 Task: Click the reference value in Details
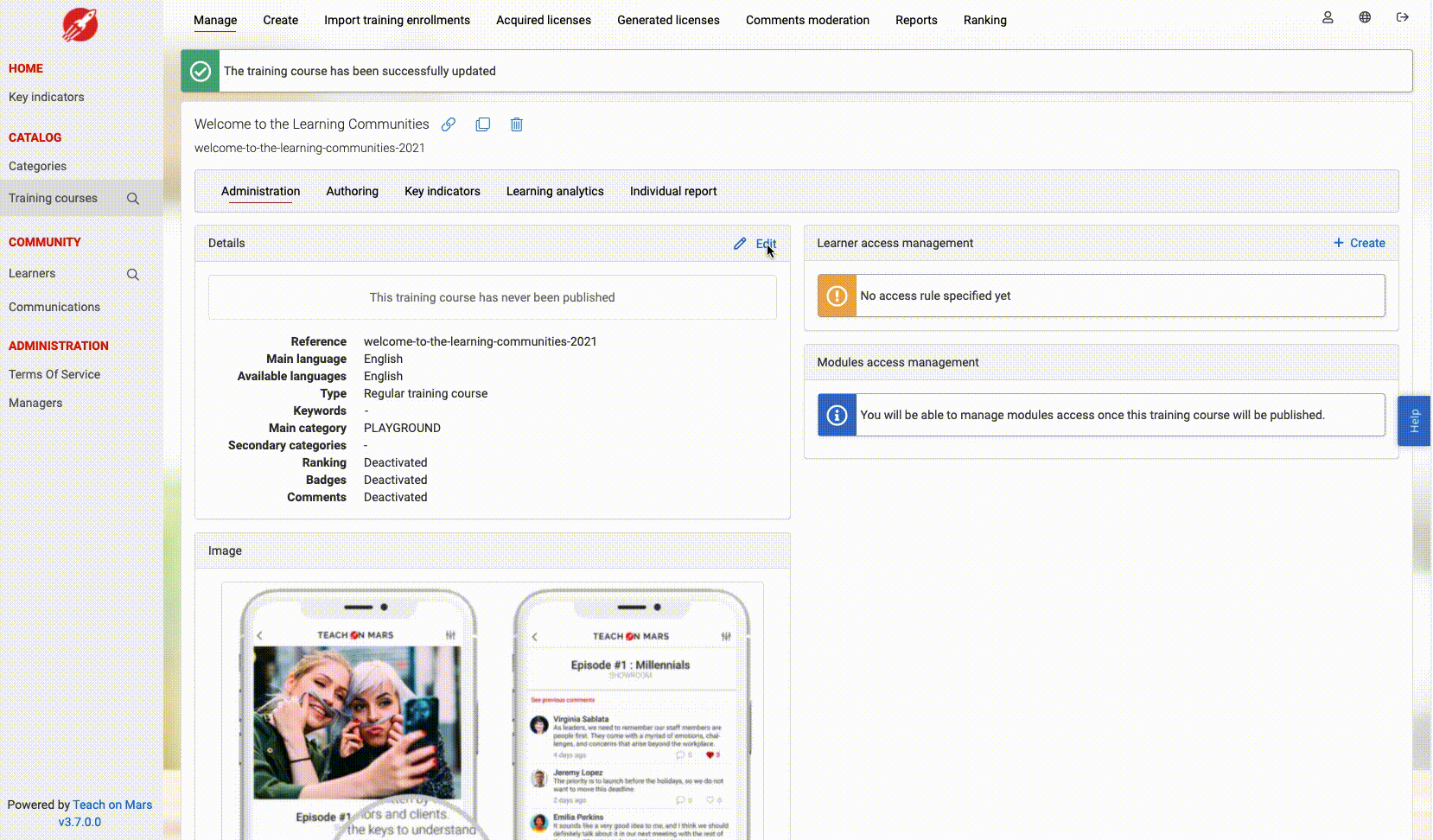point(481,341)
